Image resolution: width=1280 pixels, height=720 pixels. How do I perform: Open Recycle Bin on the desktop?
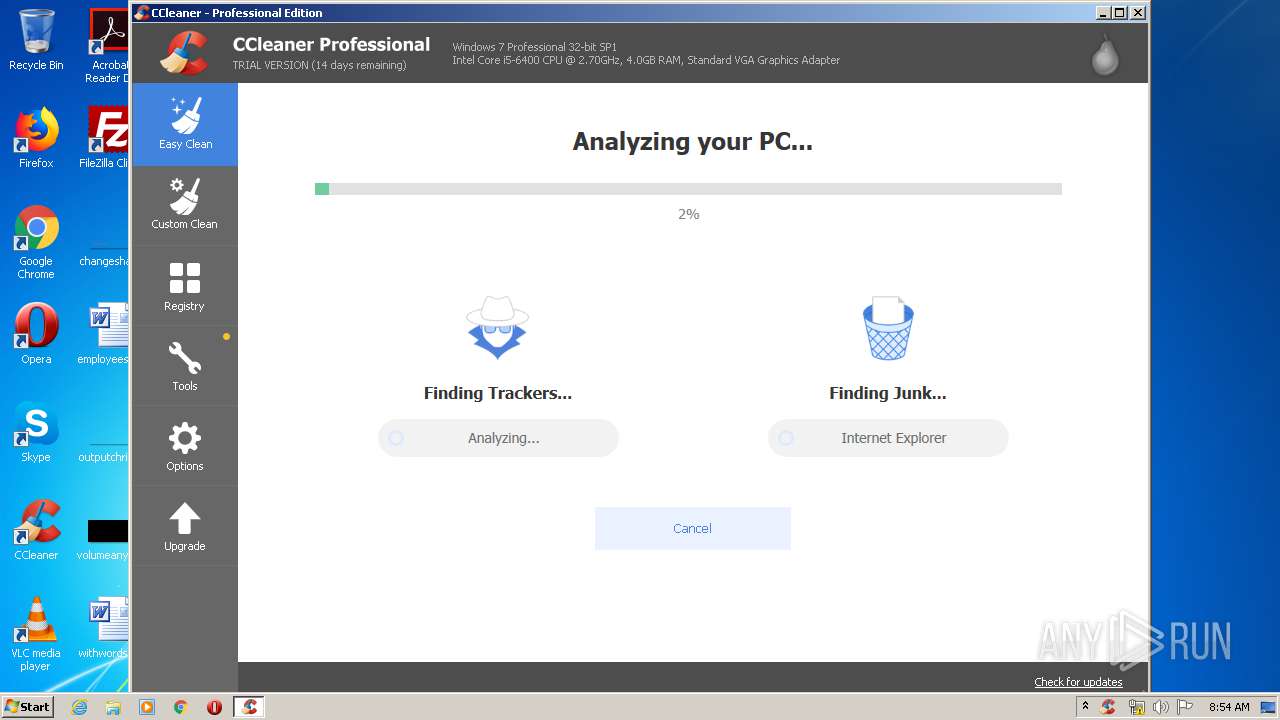[36, 40]
